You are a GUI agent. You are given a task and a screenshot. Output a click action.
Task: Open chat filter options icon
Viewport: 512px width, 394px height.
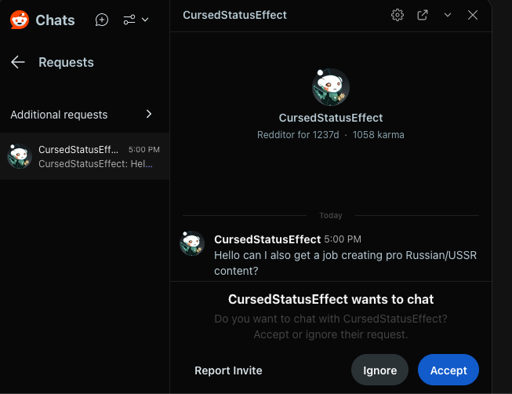click(x=129, y=20)
